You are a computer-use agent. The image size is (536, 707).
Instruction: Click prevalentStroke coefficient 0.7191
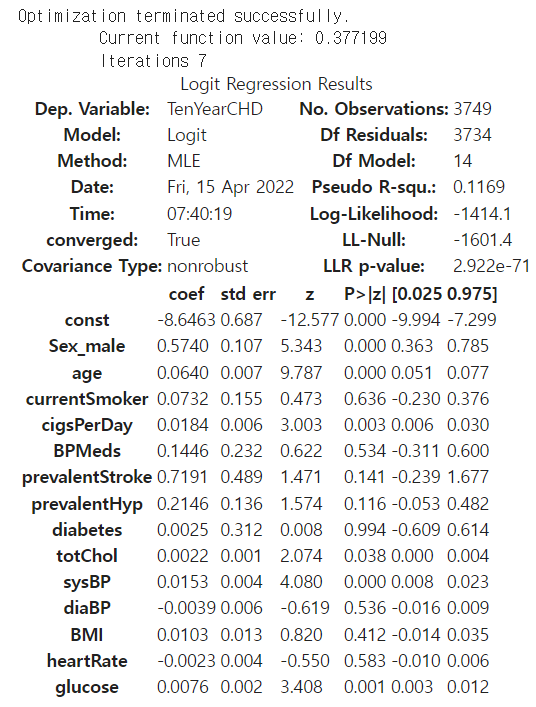(183, 477)
